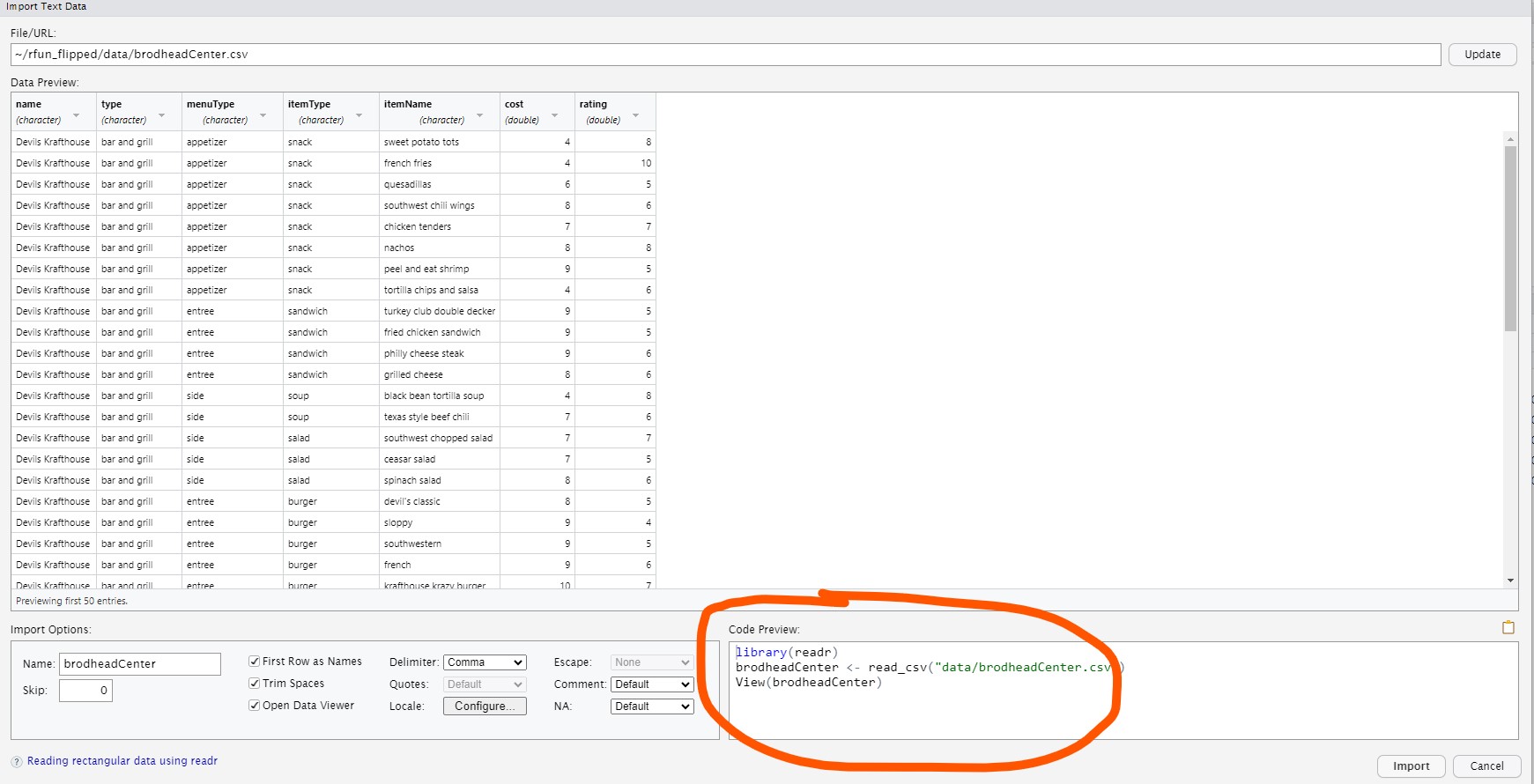The width and height of the screenshot is (1534, 784).
Task: Disable the Open Data Viewer checkbox
Action: click(x=255, y=706)
